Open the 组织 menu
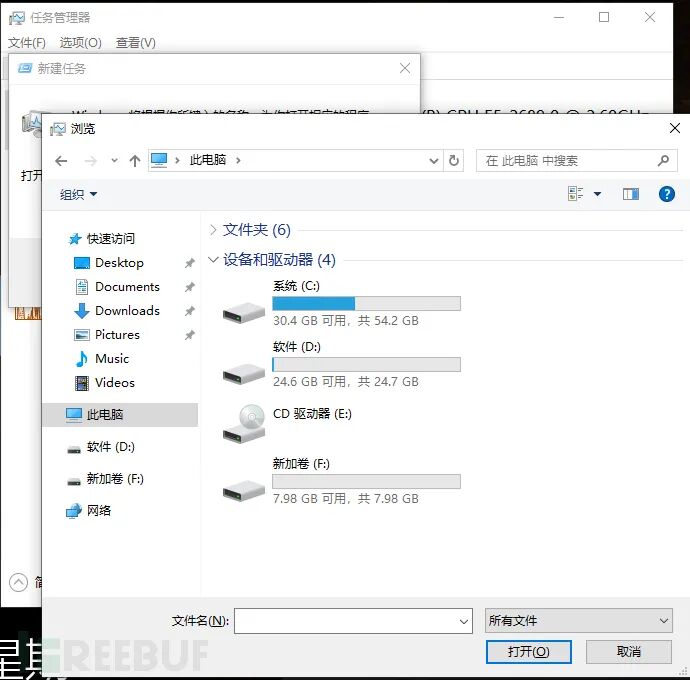 (x=78, y=194)
